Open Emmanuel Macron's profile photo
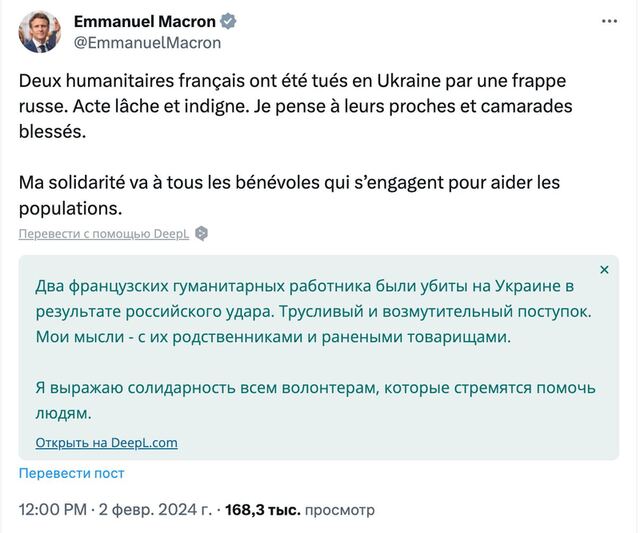 [x=39, y=32]
